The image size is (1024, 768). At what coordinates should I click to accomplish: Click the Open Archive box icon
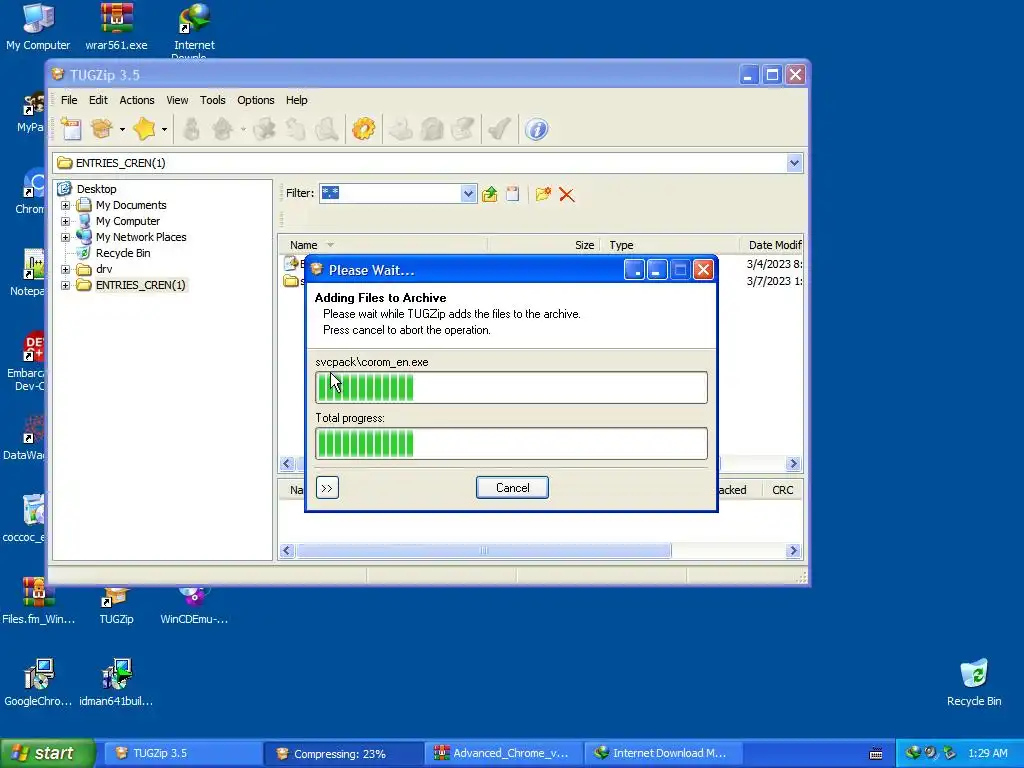tap(101, 129)
